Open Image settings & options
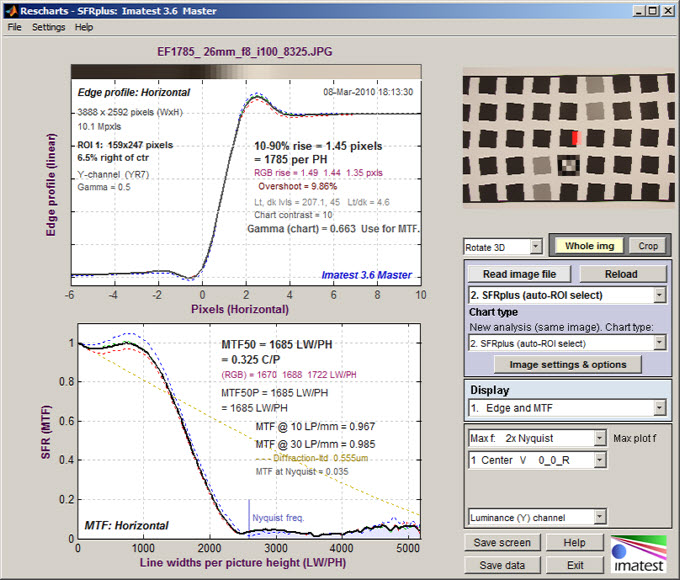 [x=568, y=364]
